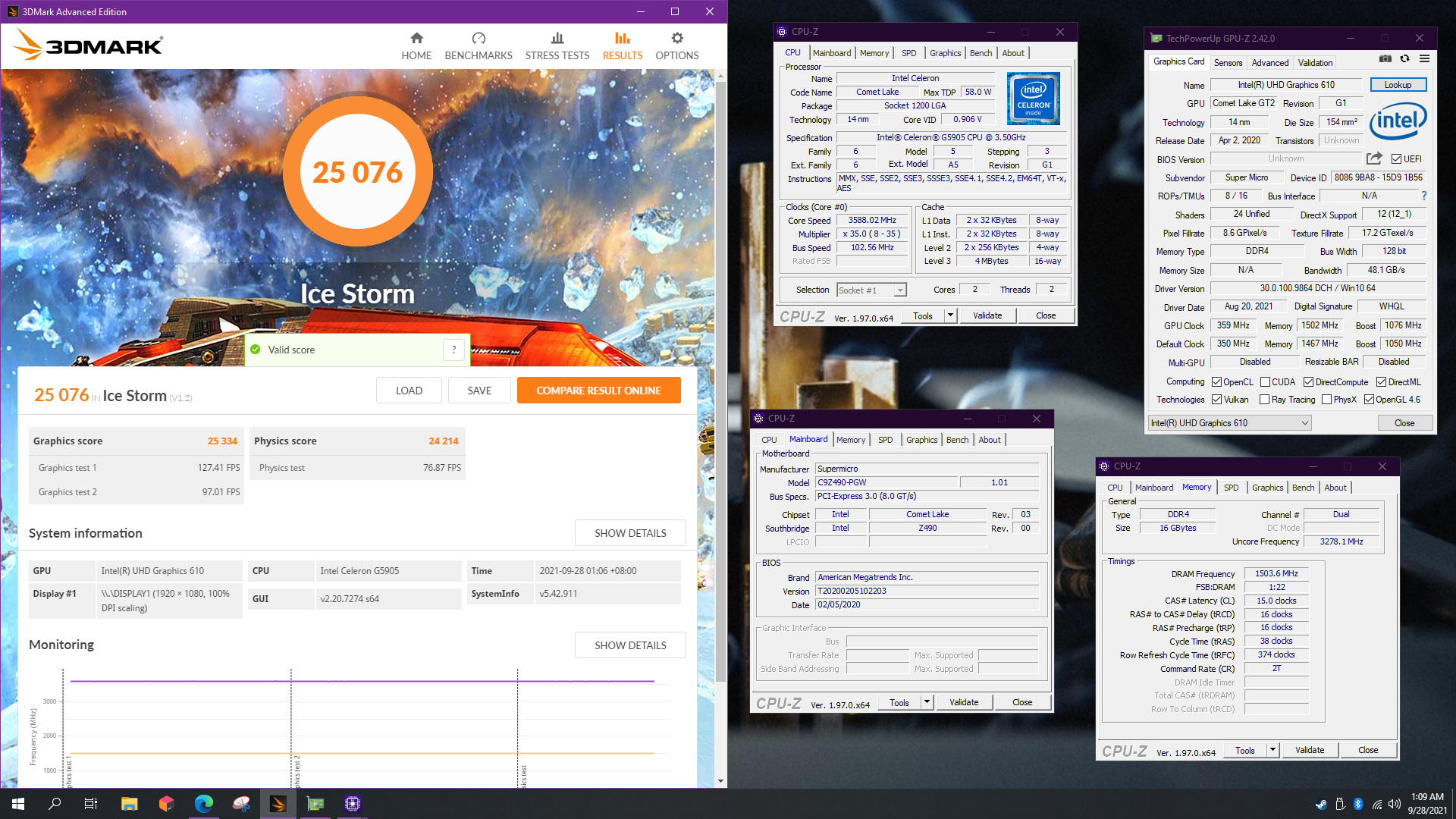The height and width of the screenshot is (819, 1456).
Task: Toggle the DirectCompute checkbox
Action: click(x=1308, y=382)
